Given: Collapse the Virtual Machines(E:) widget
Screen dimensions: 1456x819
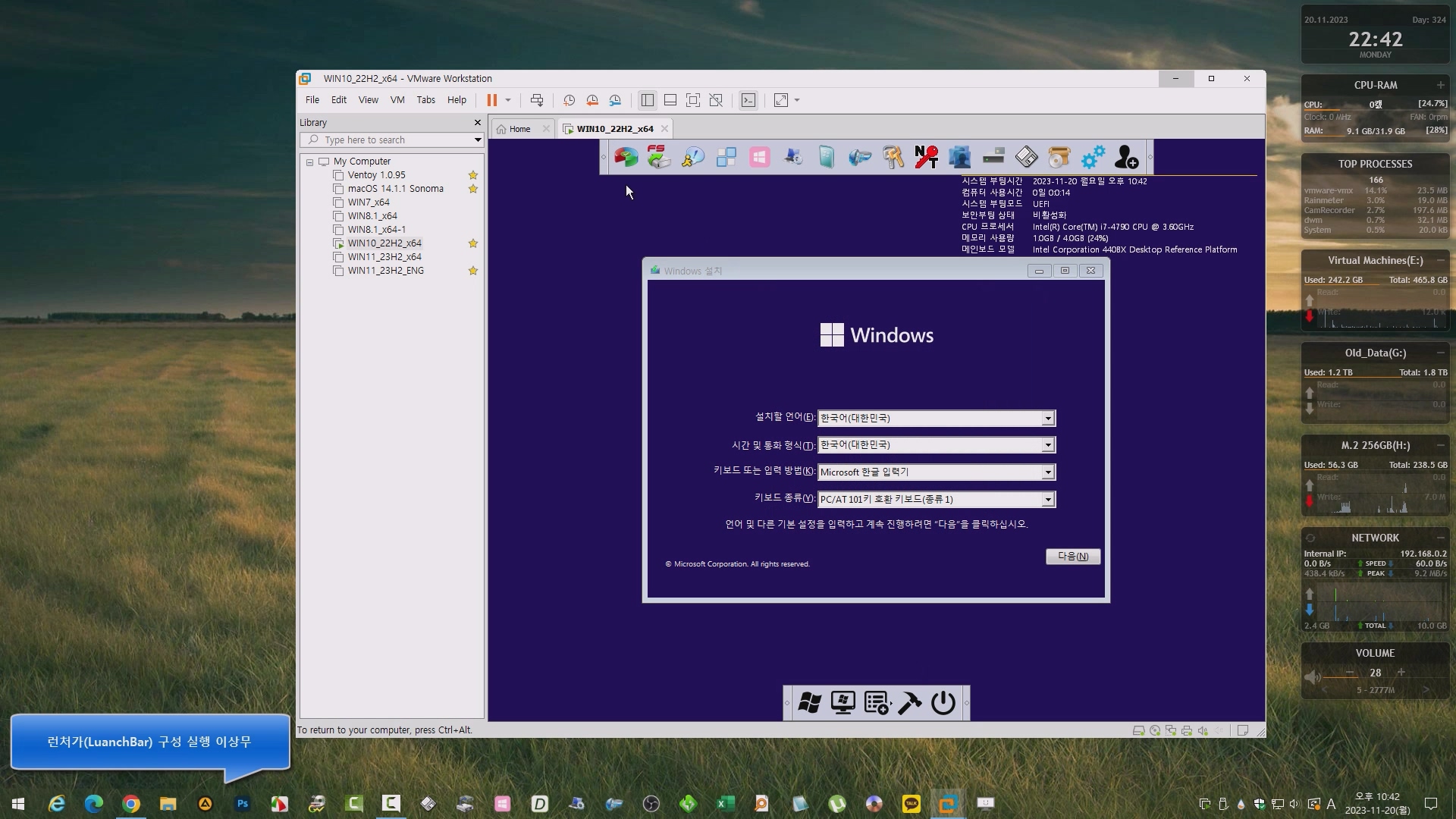Looking at the screenshot, I should click(x=1440, y=260).
